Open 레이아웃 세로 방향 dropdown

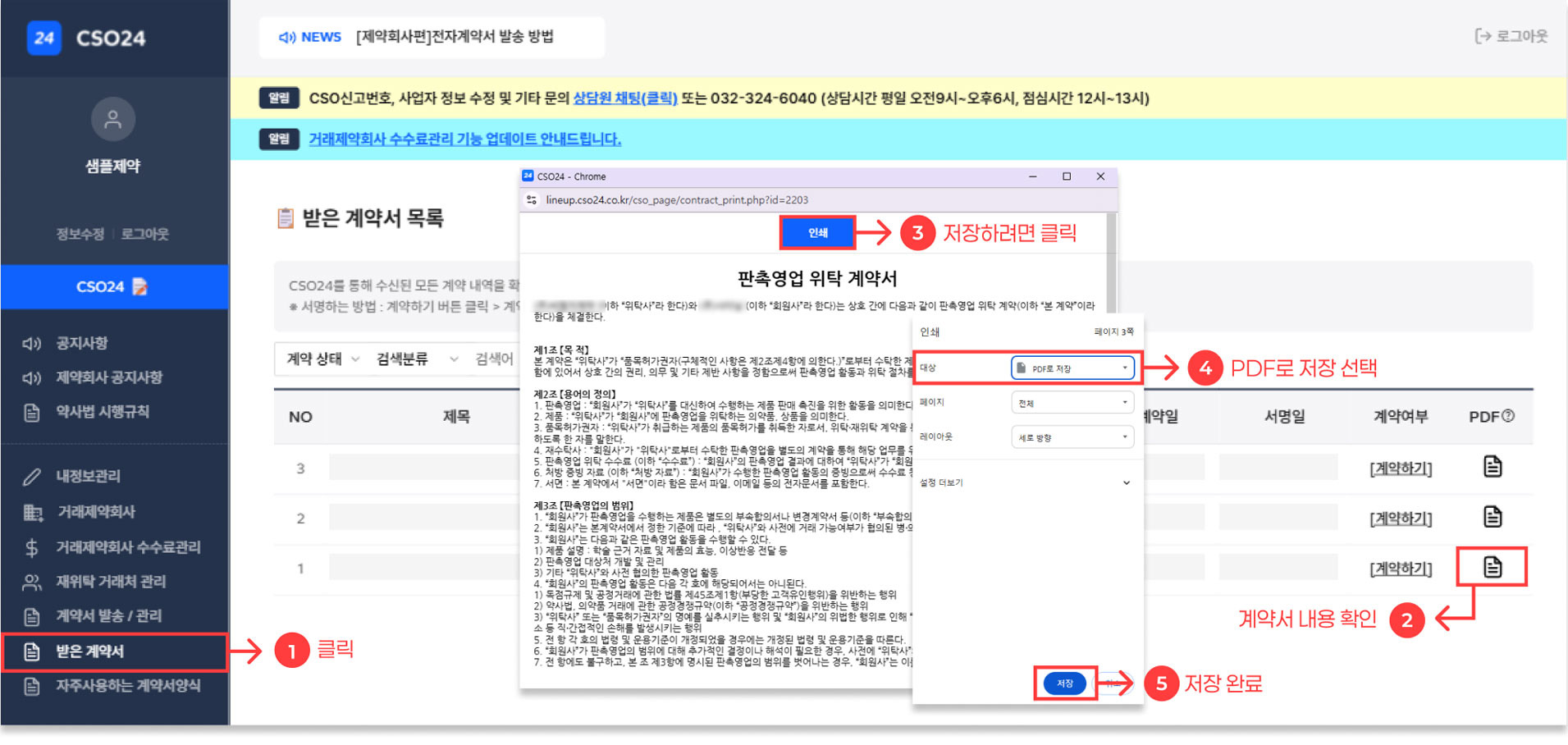click(x=1072, y=437)
